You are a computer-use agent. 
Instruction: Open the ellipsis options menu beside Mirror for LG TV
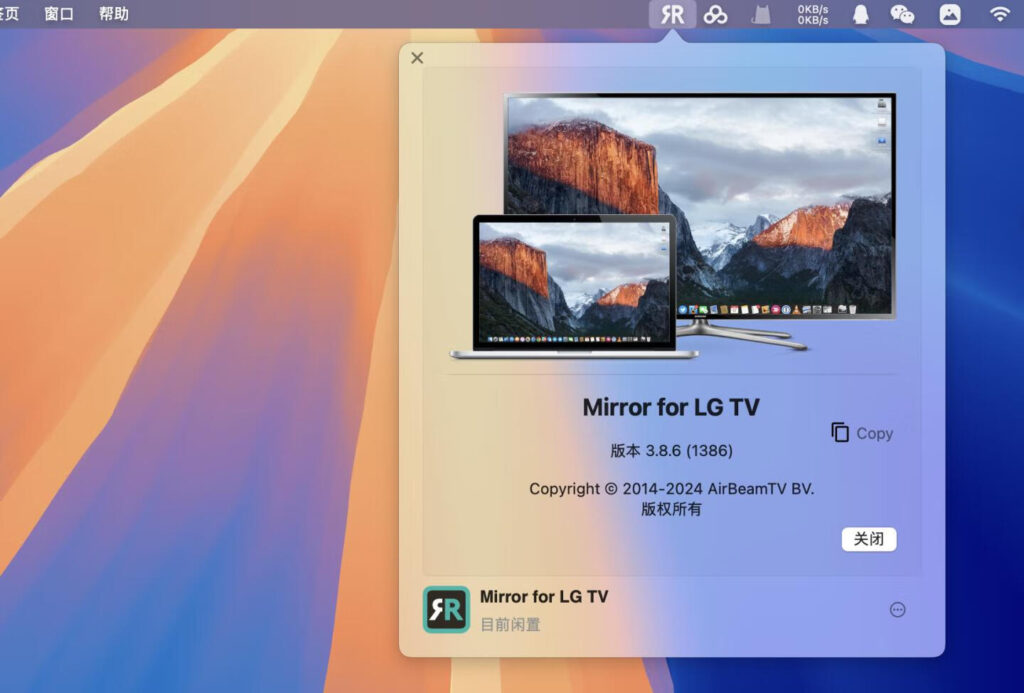[x=897, y=608]
